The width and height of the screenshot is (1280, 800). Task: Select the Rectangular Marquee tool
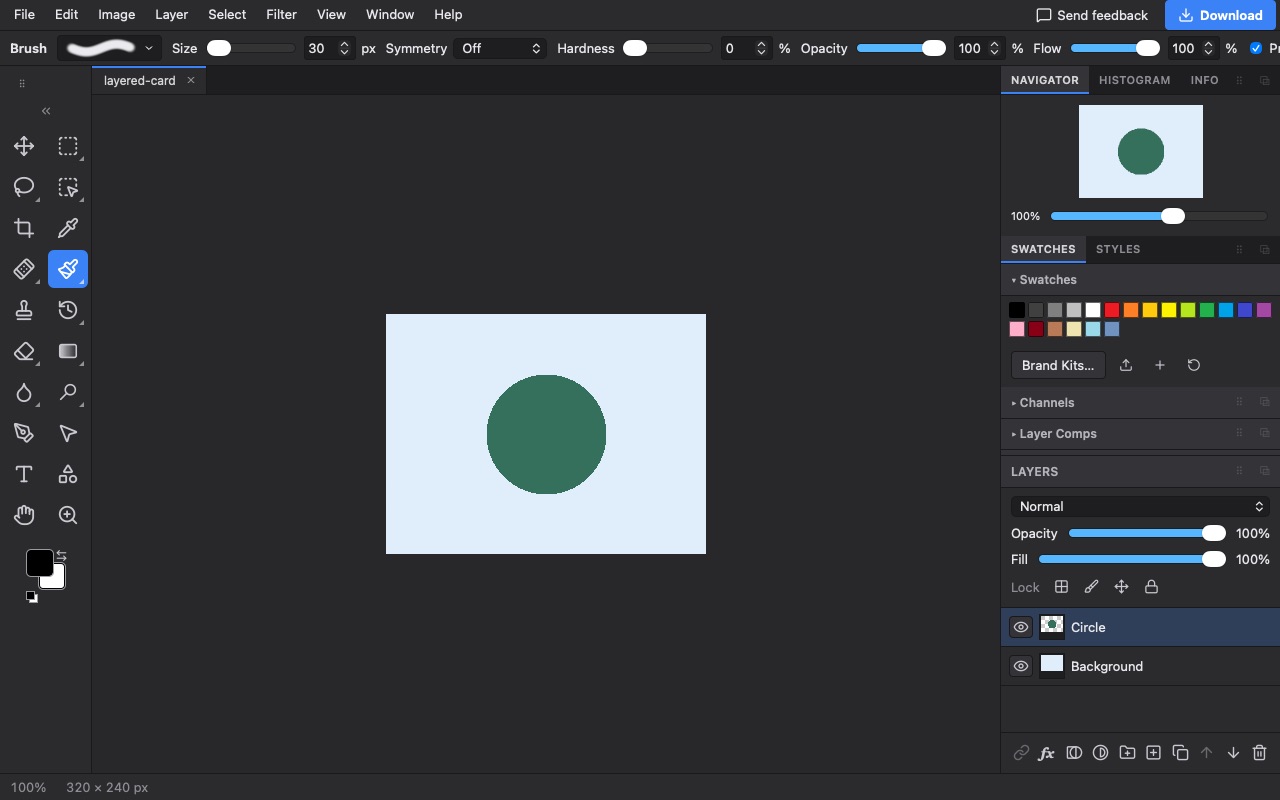pos(68,146)
